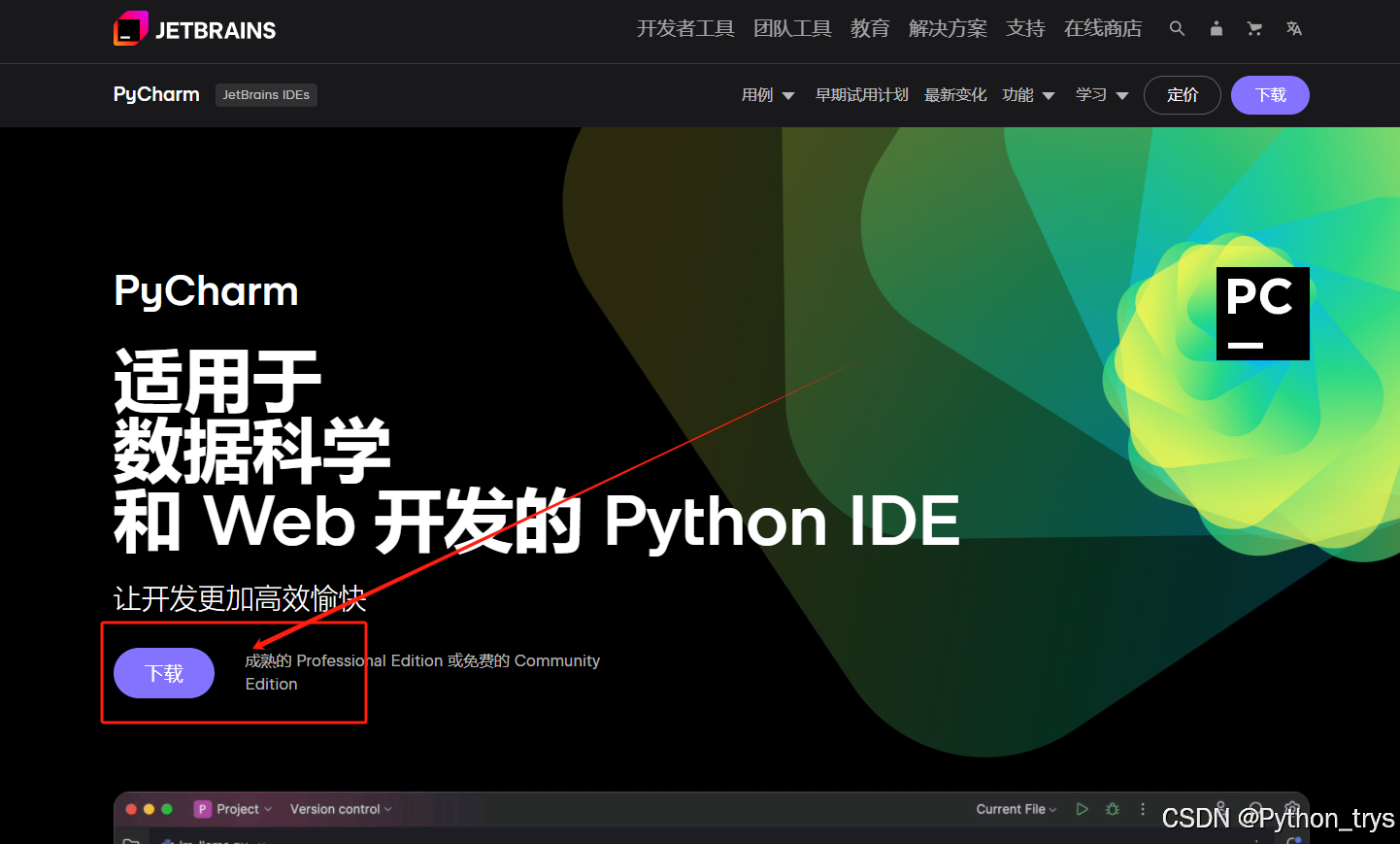Click the JetBrains logo
This screenshot has width=1400, height=844.
[x=194, y=28]
